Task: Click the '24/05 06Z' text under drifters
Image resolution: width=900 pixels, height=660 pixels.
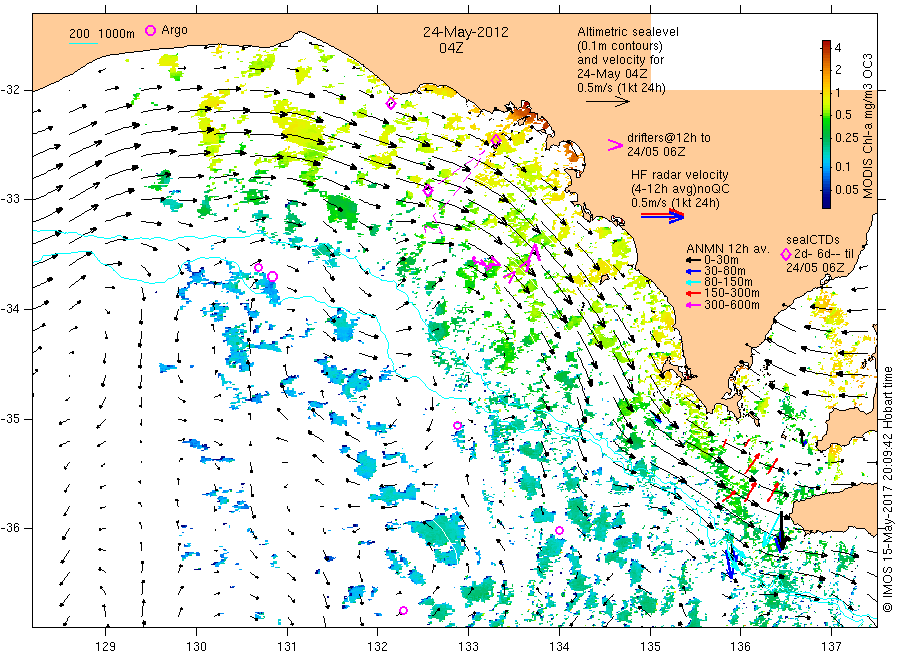Action: [x=656, y=152]
